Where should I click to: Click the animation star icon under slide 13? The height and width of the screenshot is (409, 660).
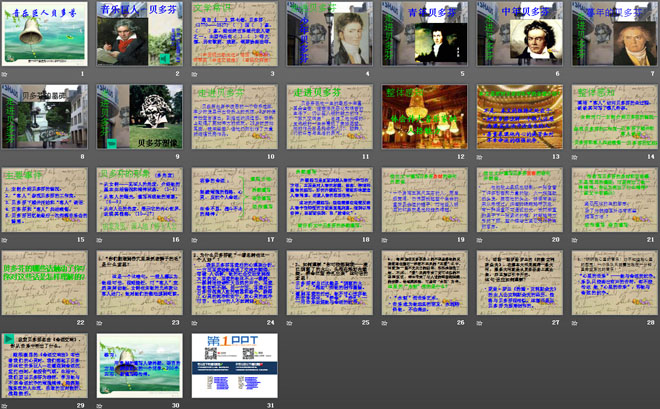479,157
